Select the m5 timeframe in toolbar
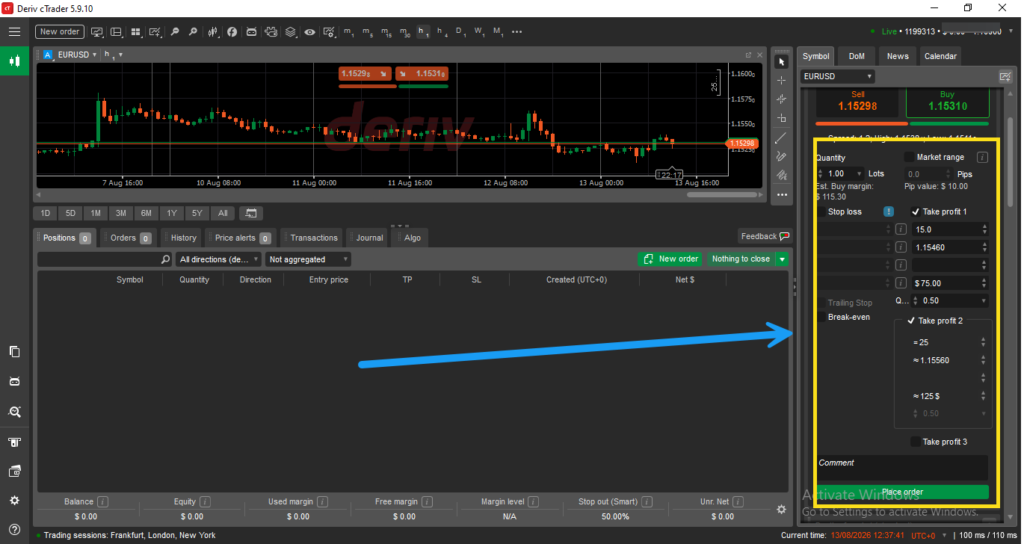The width and height of the screenshot is (1024, 544). pyautogui.click(x=367, y=31)
